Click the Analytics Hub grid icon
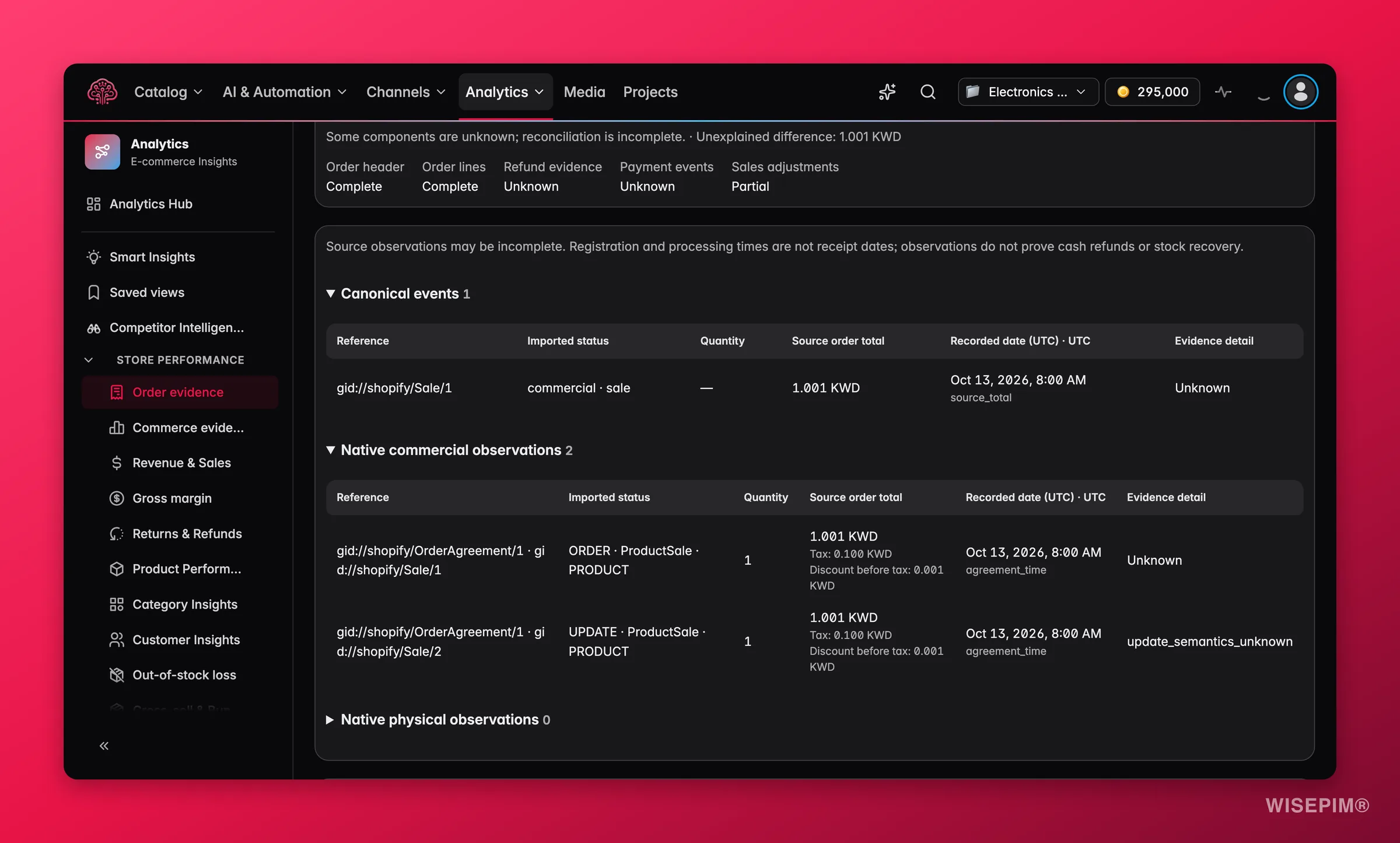This screenshot has height=843, width=1400. tap(93, 204)
